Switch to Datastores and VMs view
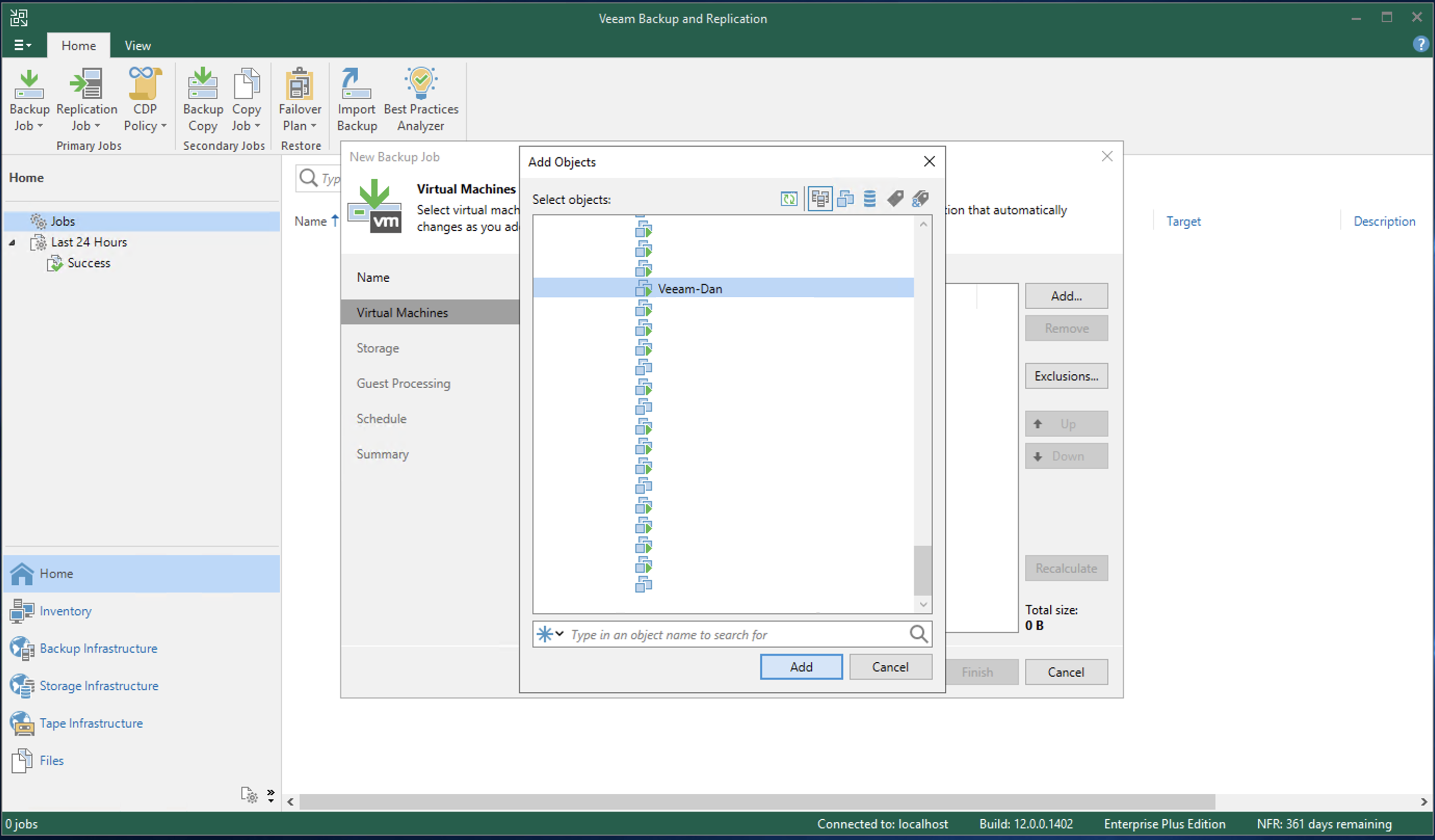Viewport: 1435px width, 840px height. point(869,199)
